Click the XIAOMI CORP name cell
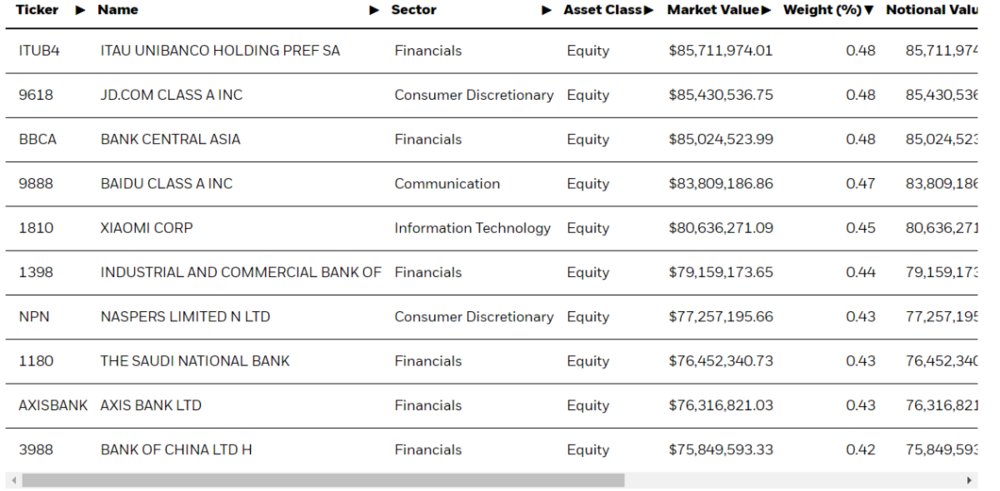This screenshot has height=491, width=1000. coord(147,228)
